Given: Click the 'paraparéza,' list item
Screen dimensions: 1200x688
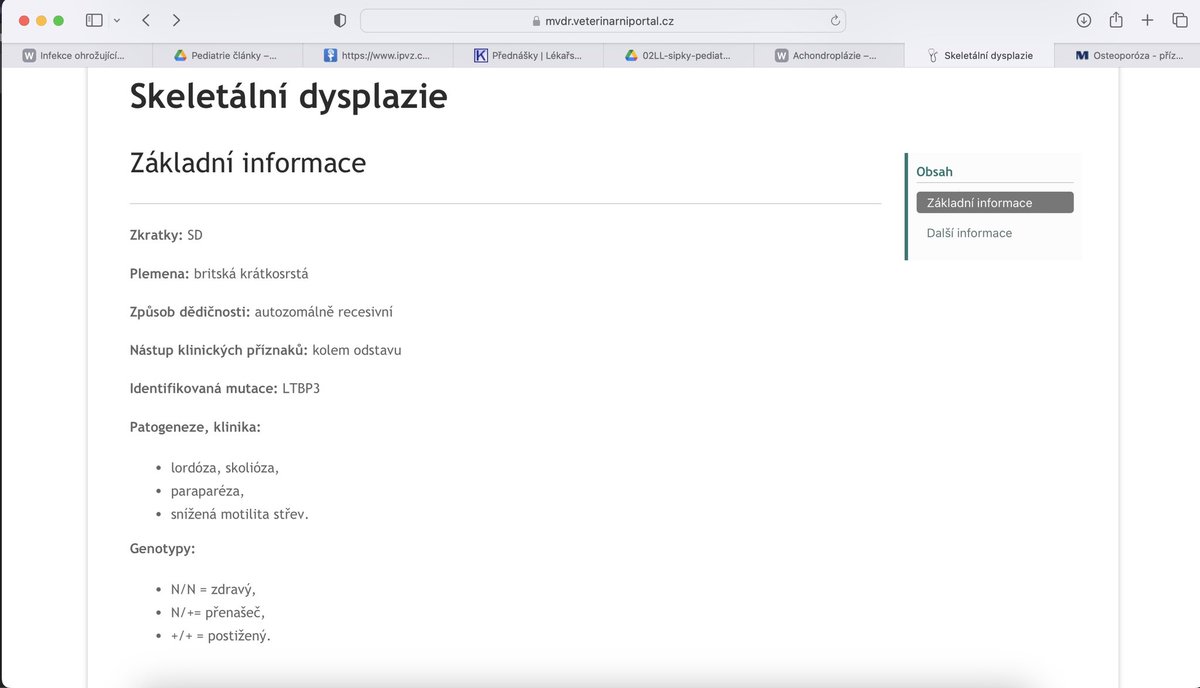Looking at the screenshot, I should click(207, 491).
